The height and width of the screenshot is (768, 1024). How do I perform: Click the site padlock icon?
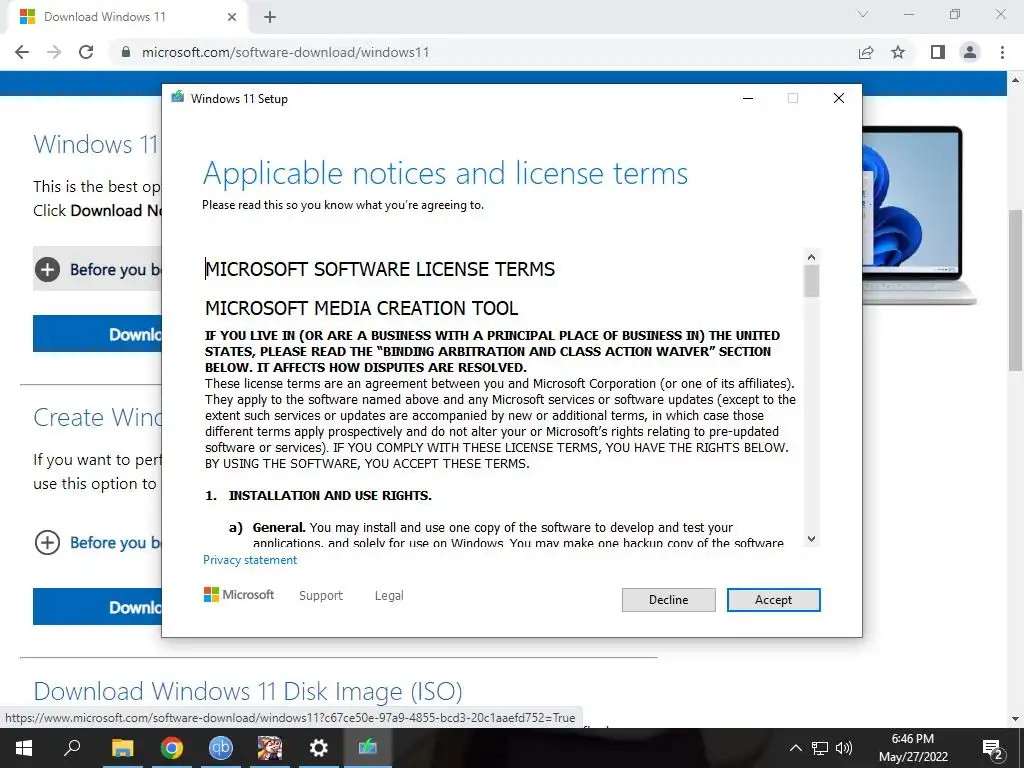[x=126, y=52]
